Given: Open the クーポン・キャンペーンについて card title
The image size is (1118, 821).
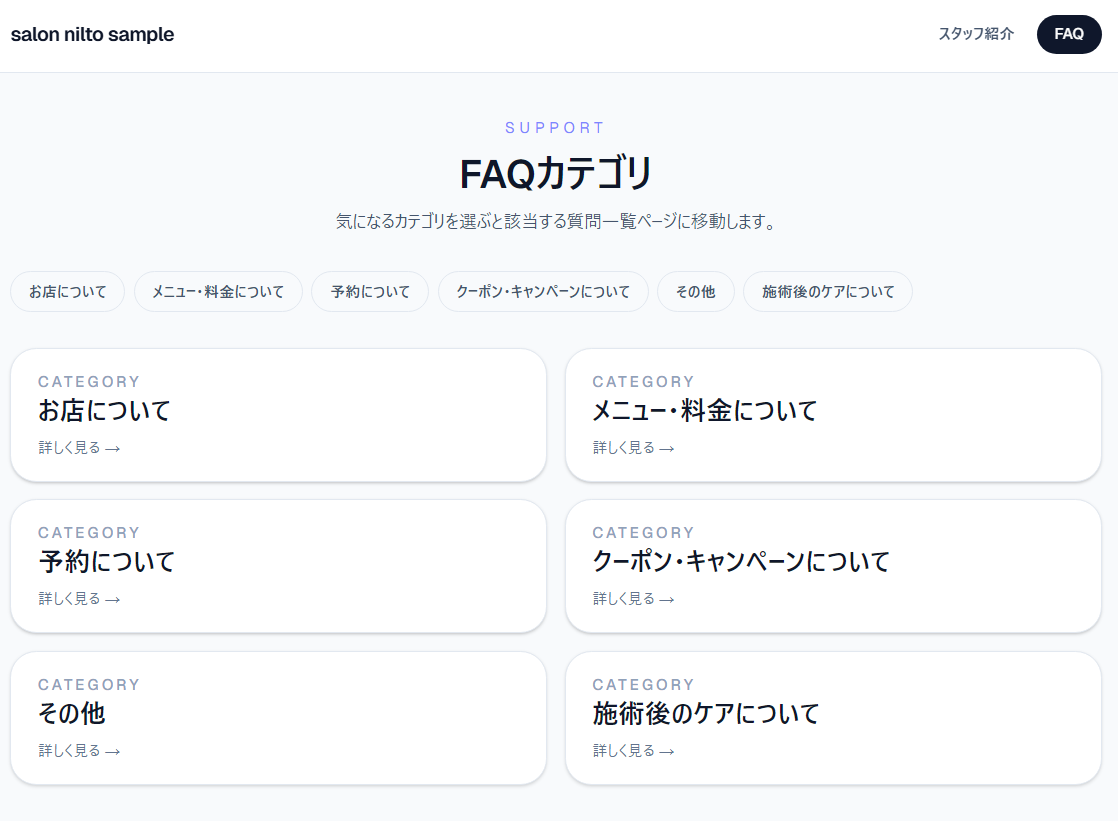Looking at the screenshot, I should click(740, 561).
